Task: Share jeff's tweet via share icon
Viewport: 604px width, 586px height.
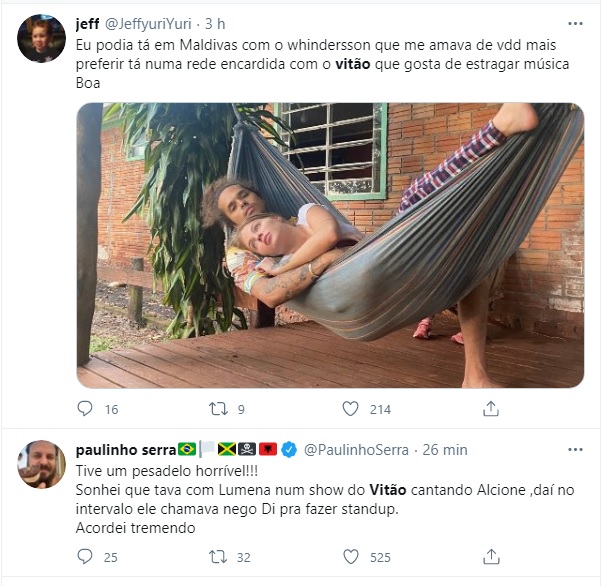Action: coord(491,409)
